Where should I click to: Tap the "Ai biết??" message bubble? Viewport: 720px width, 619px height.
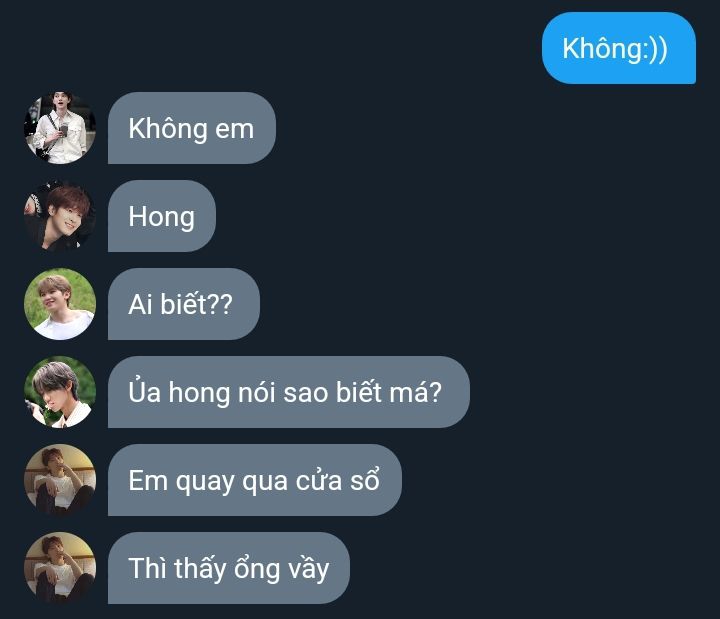click(184, 304)
